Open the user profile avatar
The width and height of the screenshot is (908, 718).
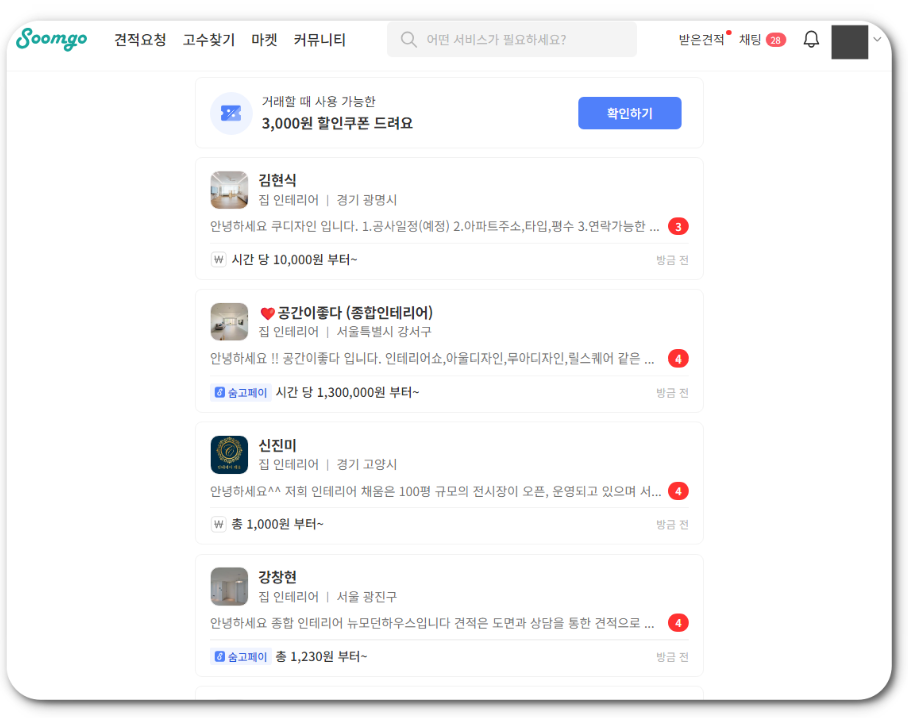(850, 42)
